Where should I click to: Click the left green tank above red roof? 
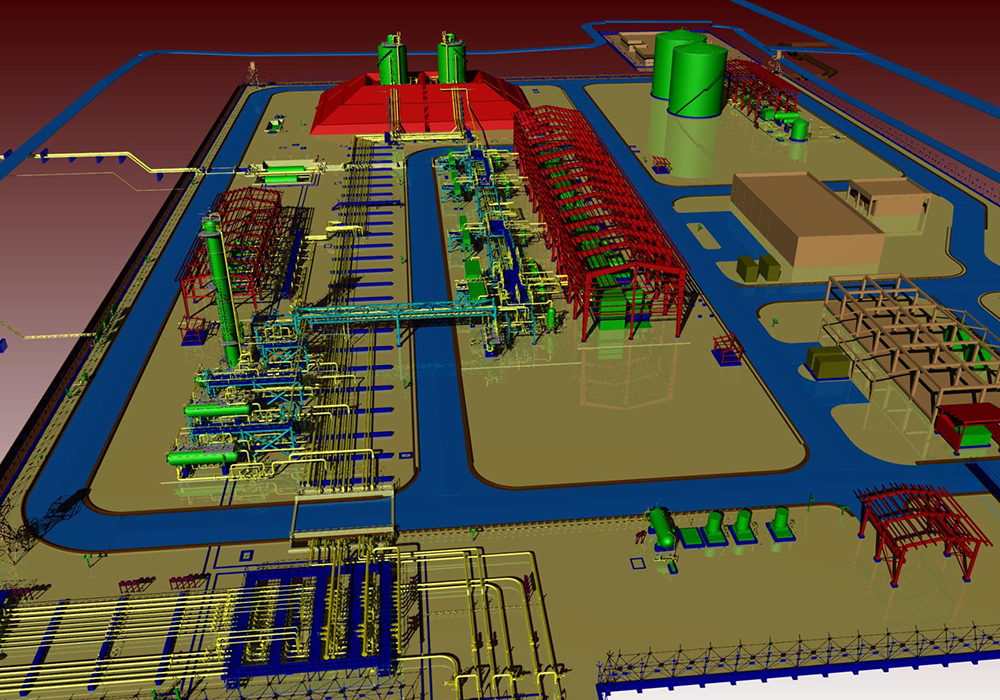click(391, 60)
